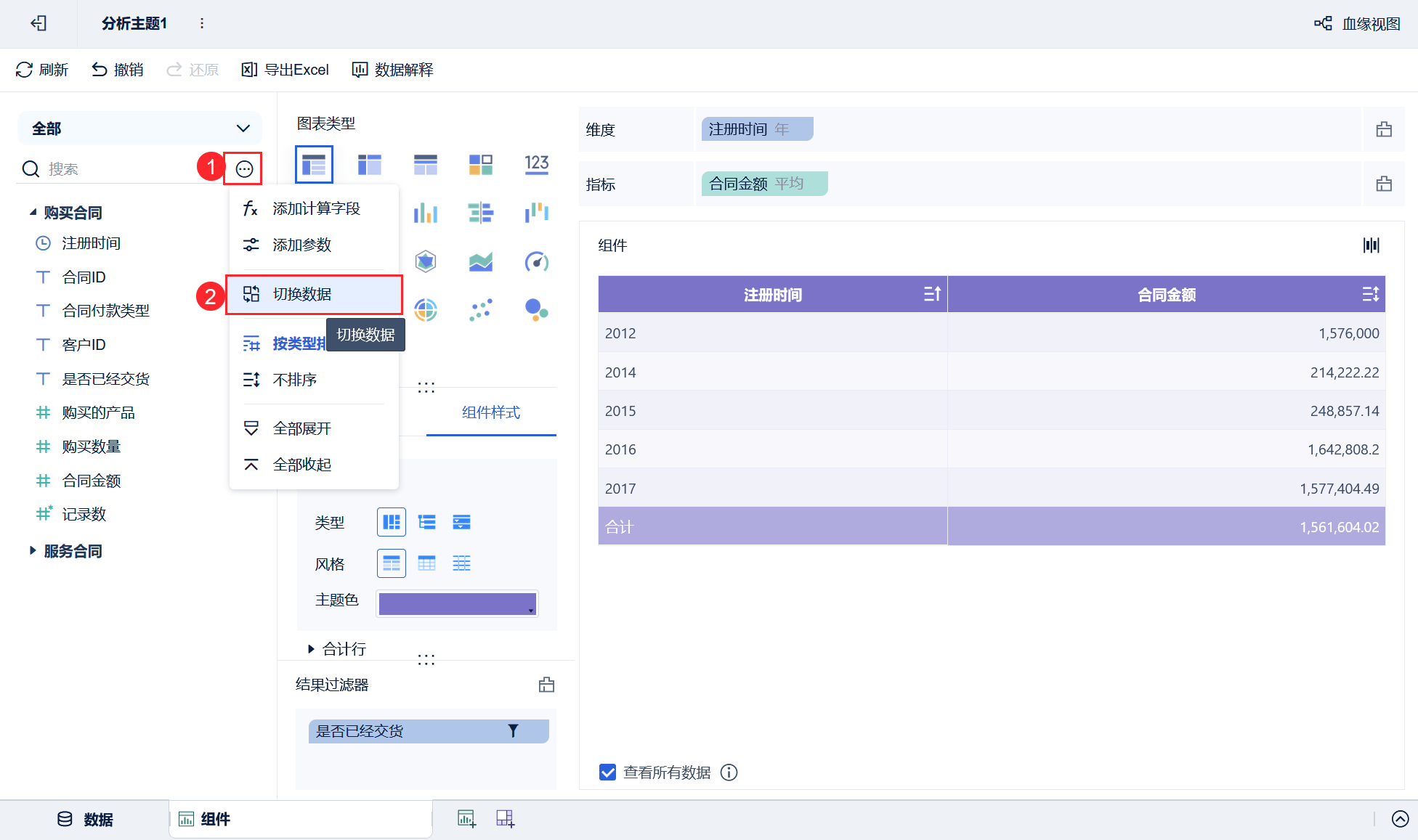Toggle the 查看所有数据 checkbox
This screenshot has height=840, width=1418.
pyautogui.click(x=608, y=772)
